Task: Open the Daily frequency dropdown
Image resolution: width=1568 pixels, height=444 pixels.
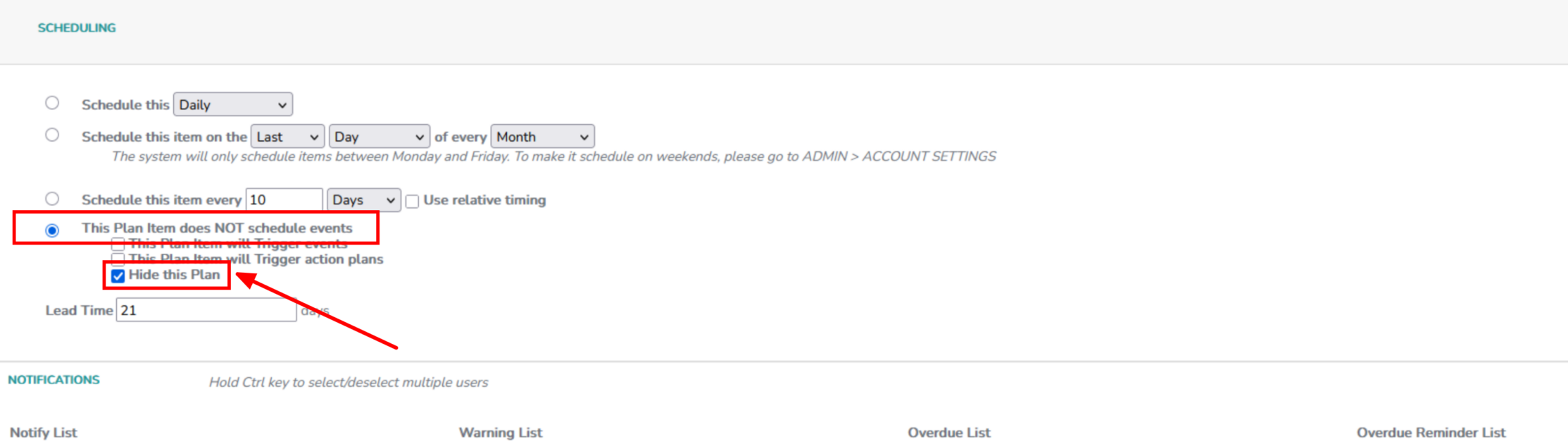Action: pos(233,105)
